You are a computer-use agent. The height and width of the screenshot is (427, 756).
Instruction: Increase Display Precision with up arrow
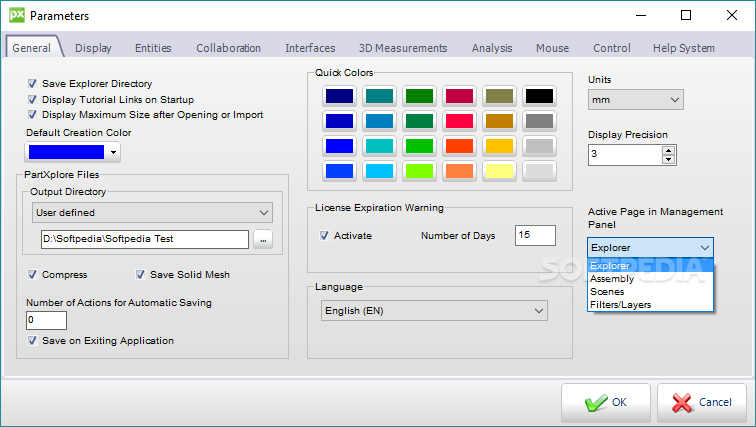tap(668, 150)
